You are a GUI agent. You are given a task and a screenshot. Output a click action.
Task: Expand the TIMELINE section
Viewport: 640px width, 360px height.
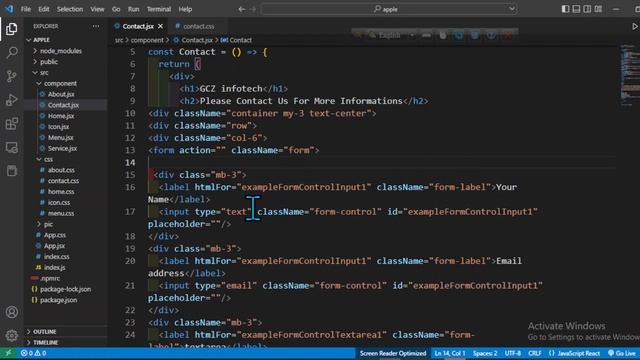pos(45,342)
